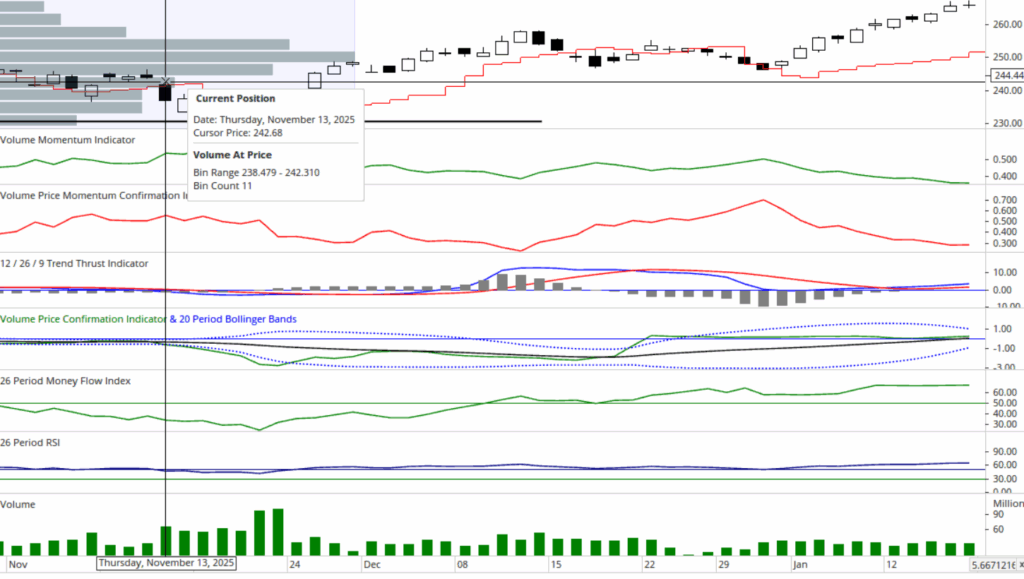Click the Volume Price Confirmation Bollinger Bands title
This screenshot has height=579, width=1024.
148,320
